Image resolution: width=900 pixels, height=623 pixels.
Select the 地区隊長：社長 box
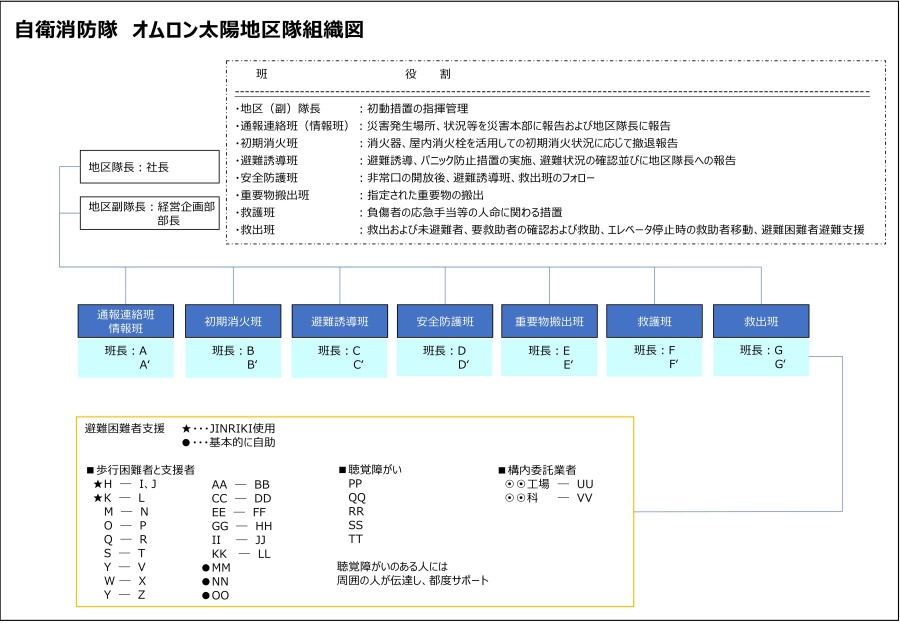click(x=150, y=167)
